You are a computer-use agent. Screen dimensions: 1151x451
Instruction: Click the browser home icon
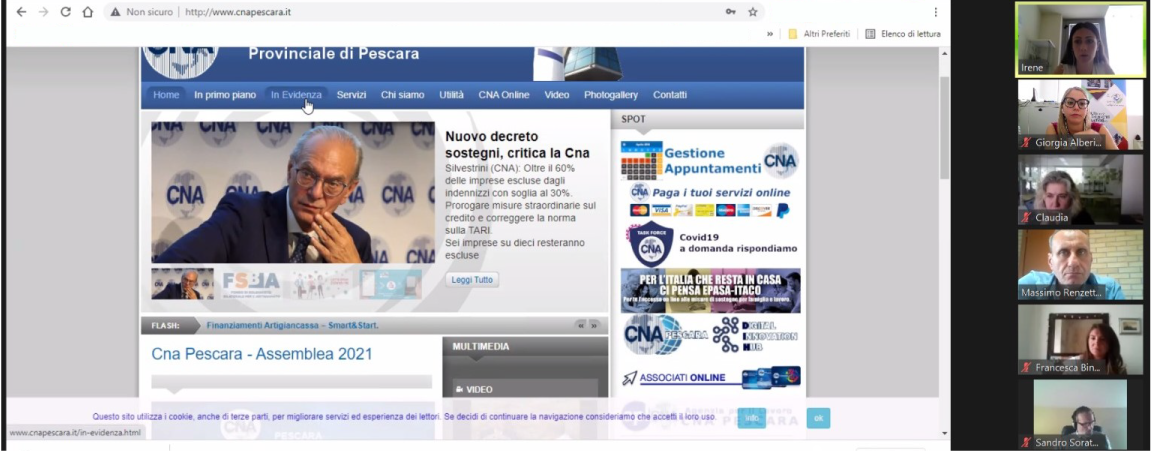(x=88, y=12)
